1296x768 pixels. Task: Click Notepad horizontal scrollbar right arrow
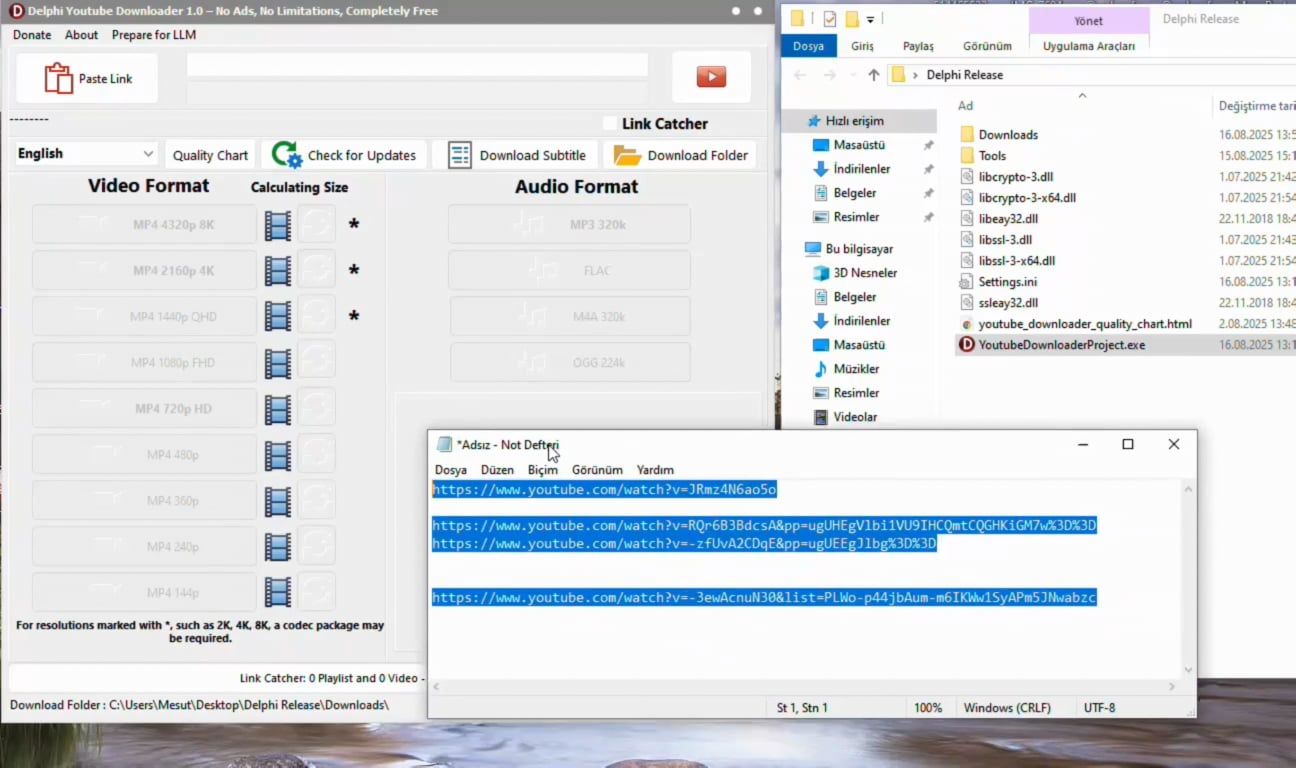(1173, 687)
